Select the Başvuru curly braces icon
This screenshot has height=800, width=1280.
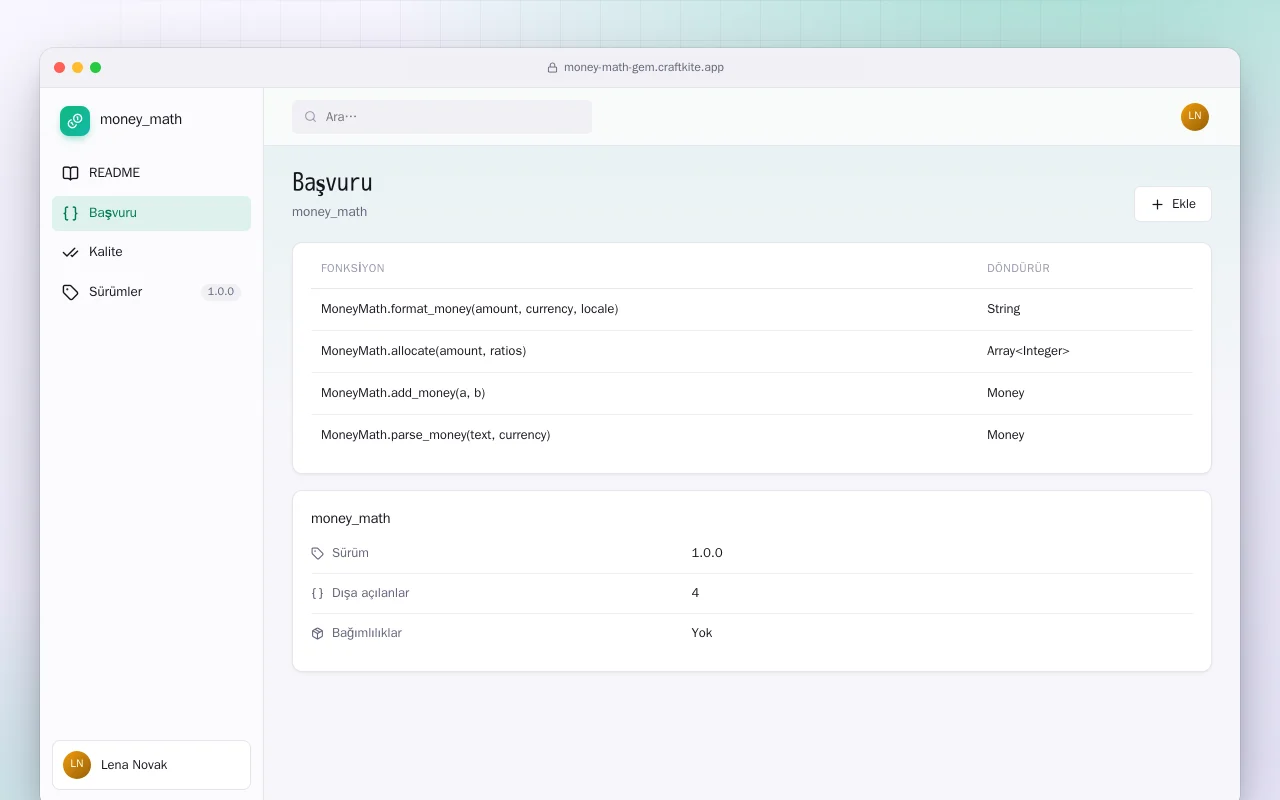click(70, 213)
